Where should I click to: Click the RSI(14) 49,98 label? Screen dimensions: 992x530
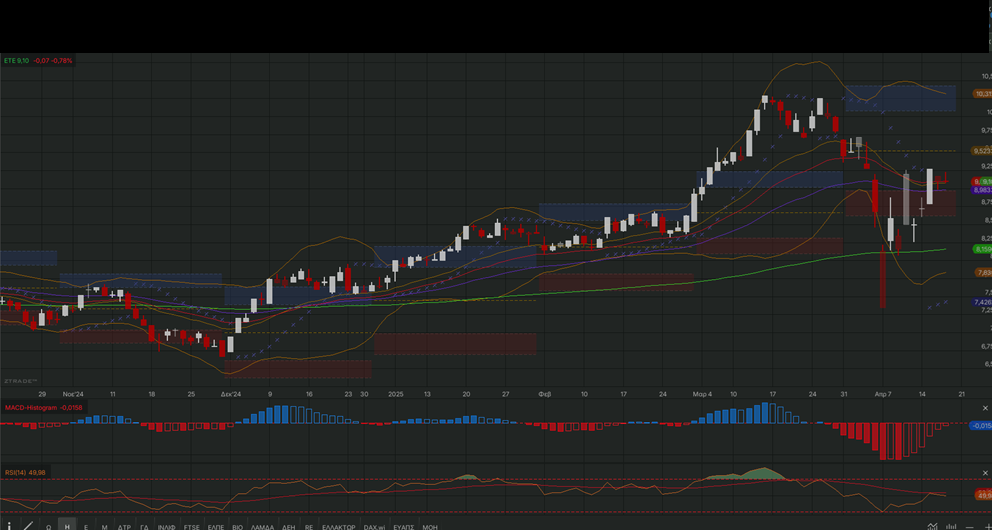pos(25,472)
